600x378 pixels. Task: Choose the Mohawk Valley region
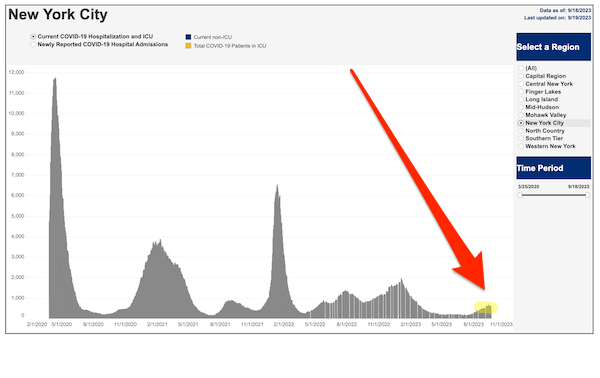521,115
